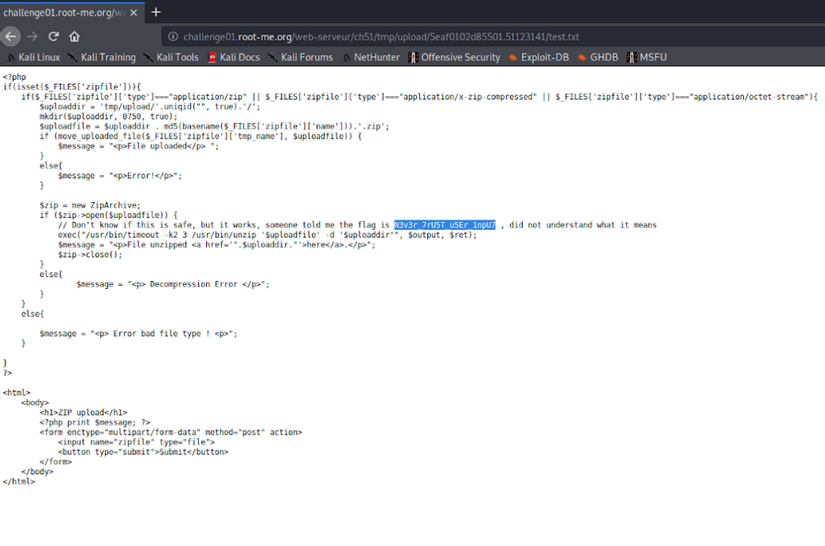Close the challenge01.root-me.org tab
The width and height of the screenshot is (825, 546).
click(134, 13)
